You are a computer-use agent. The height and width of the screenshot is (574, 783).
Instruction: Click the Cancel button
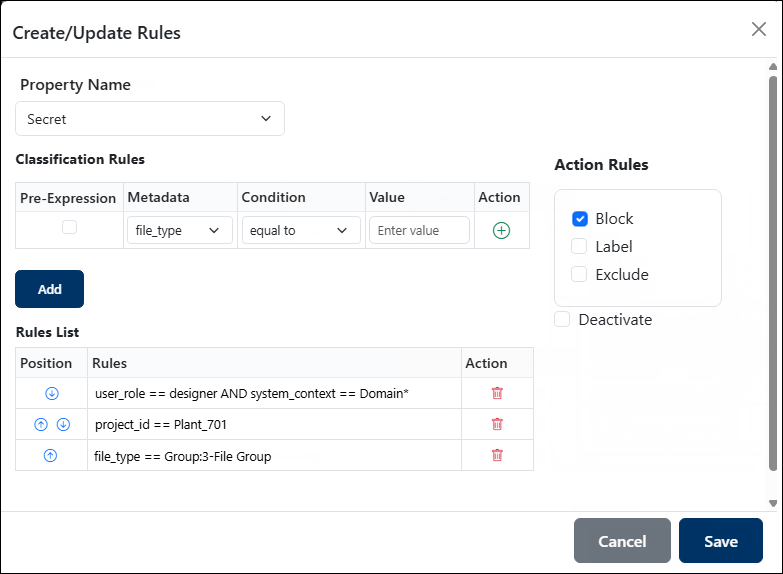[622, 541]
